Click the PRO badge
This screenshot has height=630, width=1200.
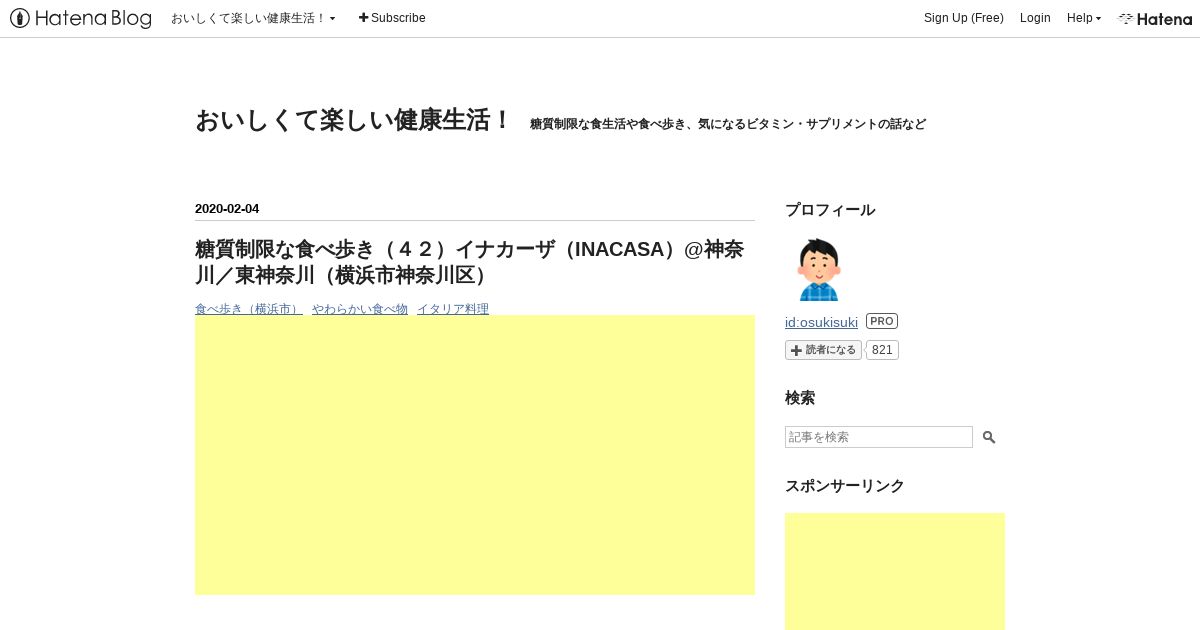(882, 321)
